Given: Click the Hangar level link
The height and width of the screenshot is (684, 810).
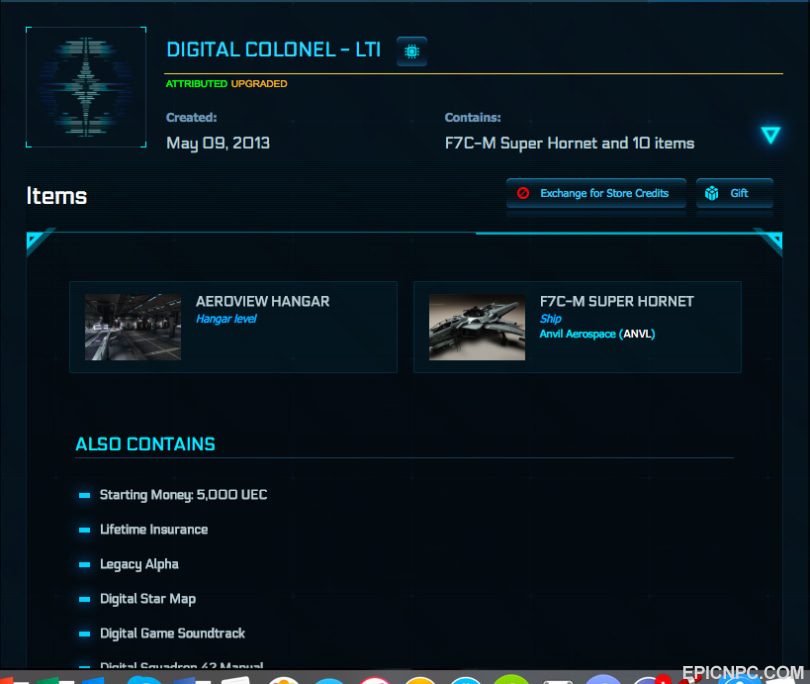Looking at the screenshot, I should tap(226, 319).
